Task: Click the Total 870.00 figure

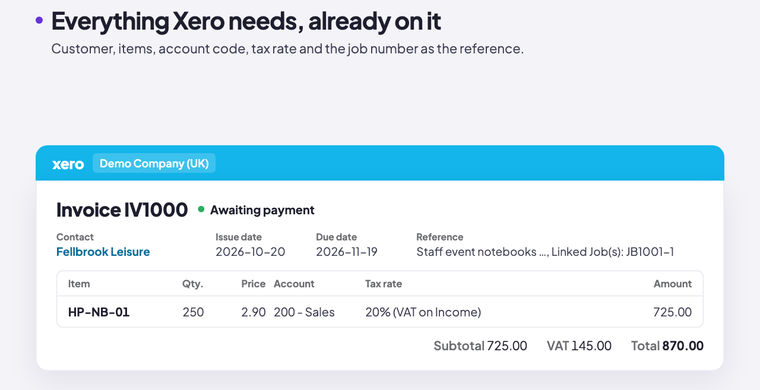Action: 667,346
